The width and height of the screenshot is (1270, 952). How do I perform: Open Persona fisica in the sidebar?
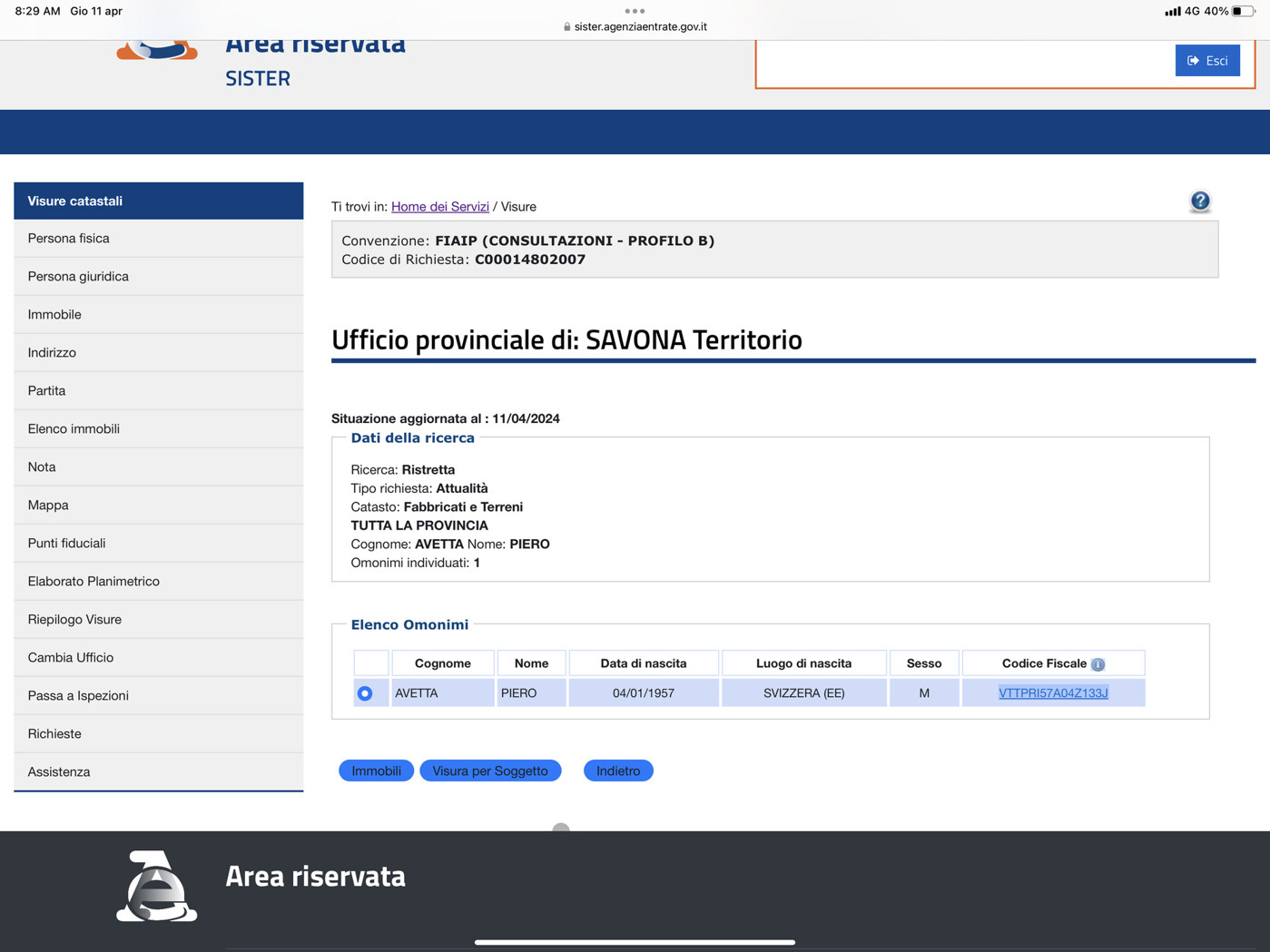(x=69, y=239)
